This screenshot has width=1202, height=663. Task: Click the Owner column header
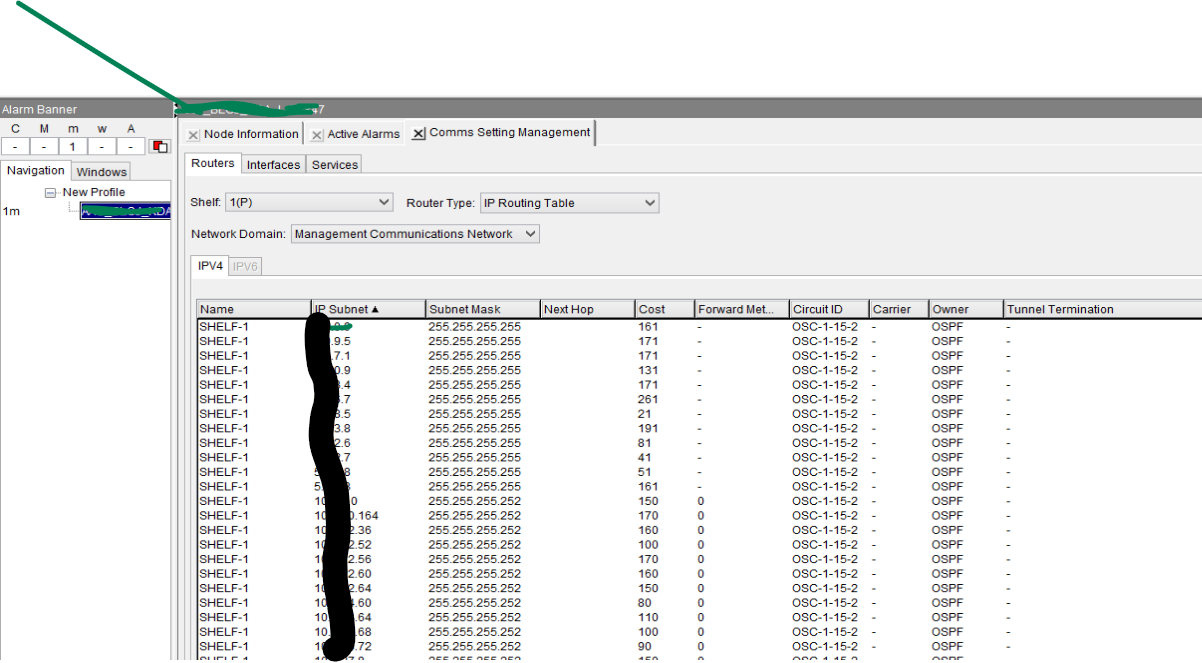pos(966,309)
